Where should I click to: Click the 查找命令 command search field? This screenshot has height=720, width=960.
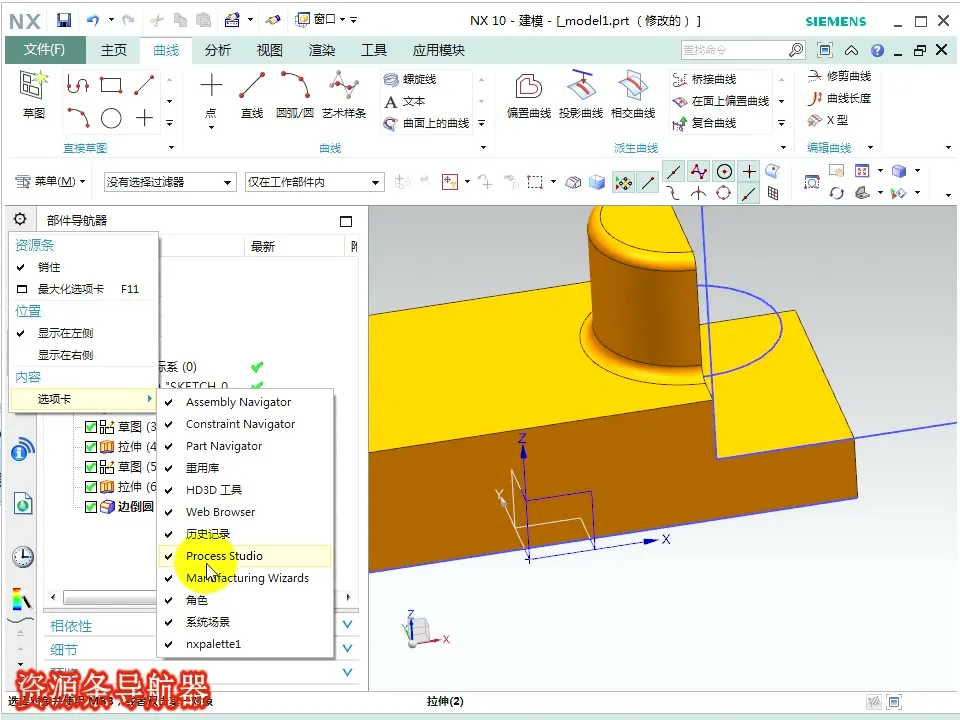[x=735, y=50]
